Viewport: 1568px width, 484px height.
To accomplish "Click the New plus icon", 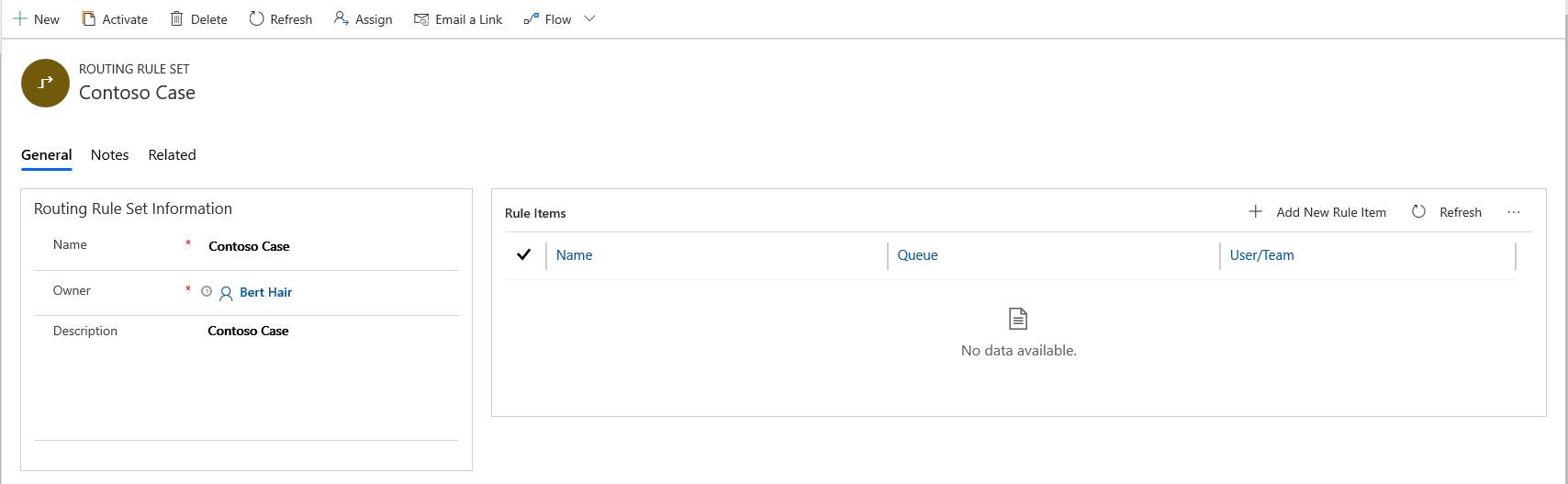I will (19, 19).
